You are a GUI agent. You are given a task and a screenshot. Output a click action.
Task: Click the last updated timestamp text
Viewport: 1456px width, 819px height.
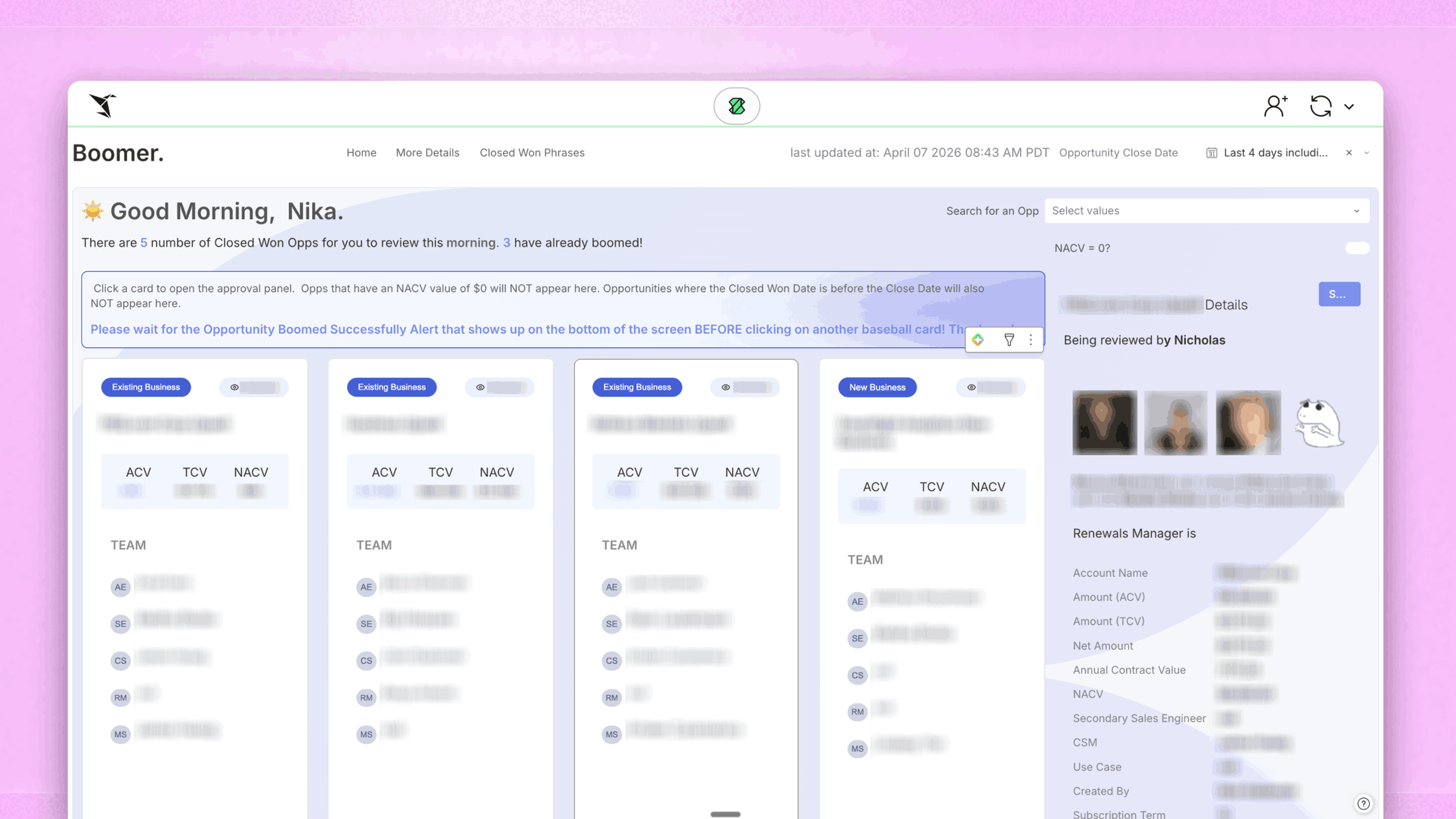[x=919, y=152]
